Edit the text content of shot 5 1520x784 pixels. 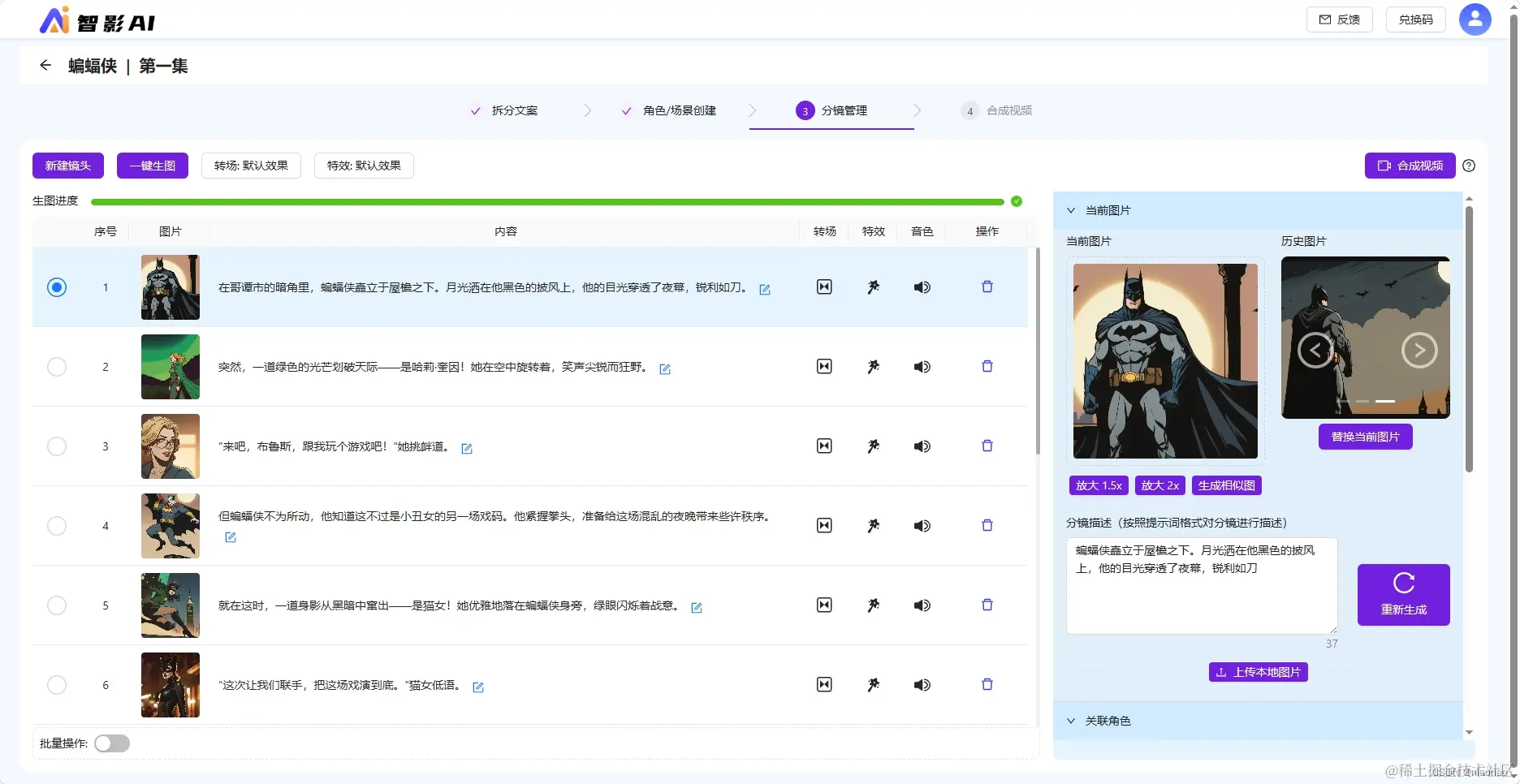tap(697, 607)
